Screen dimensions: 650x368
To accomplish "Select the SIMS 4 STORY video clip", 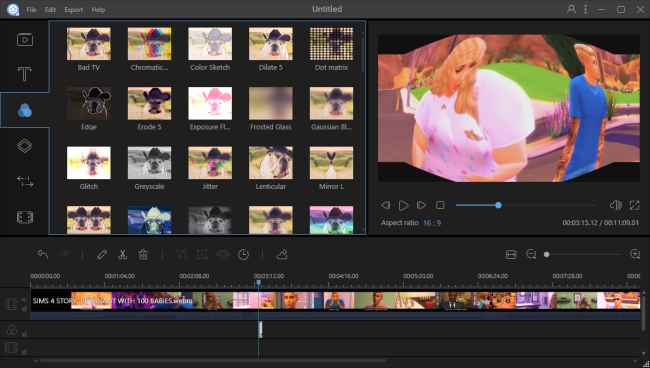I will (x=335, y=305).
